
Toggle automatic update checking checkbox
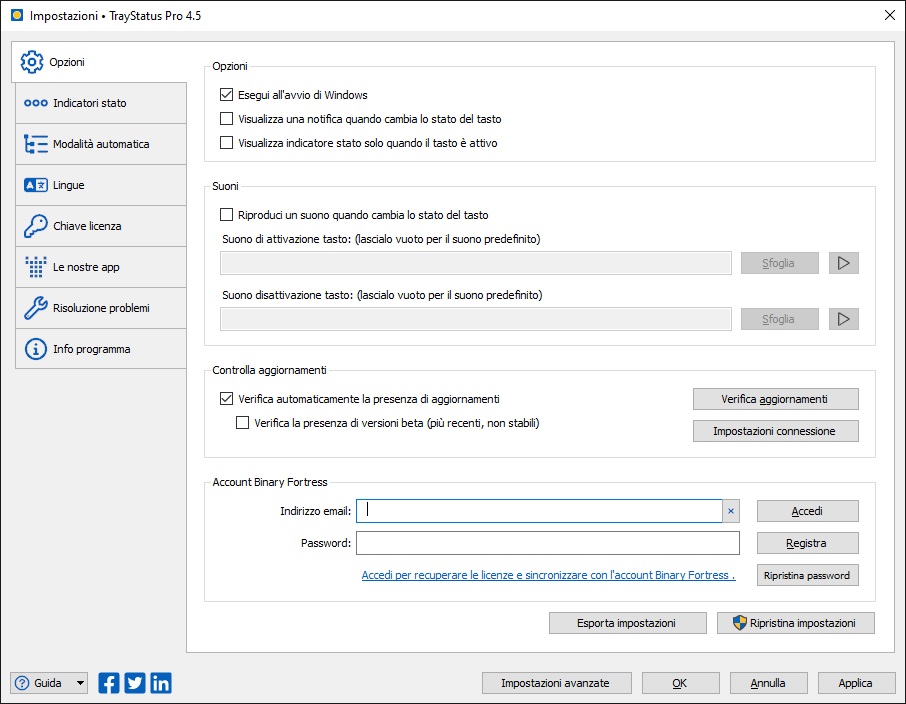(x=226, y=399)
